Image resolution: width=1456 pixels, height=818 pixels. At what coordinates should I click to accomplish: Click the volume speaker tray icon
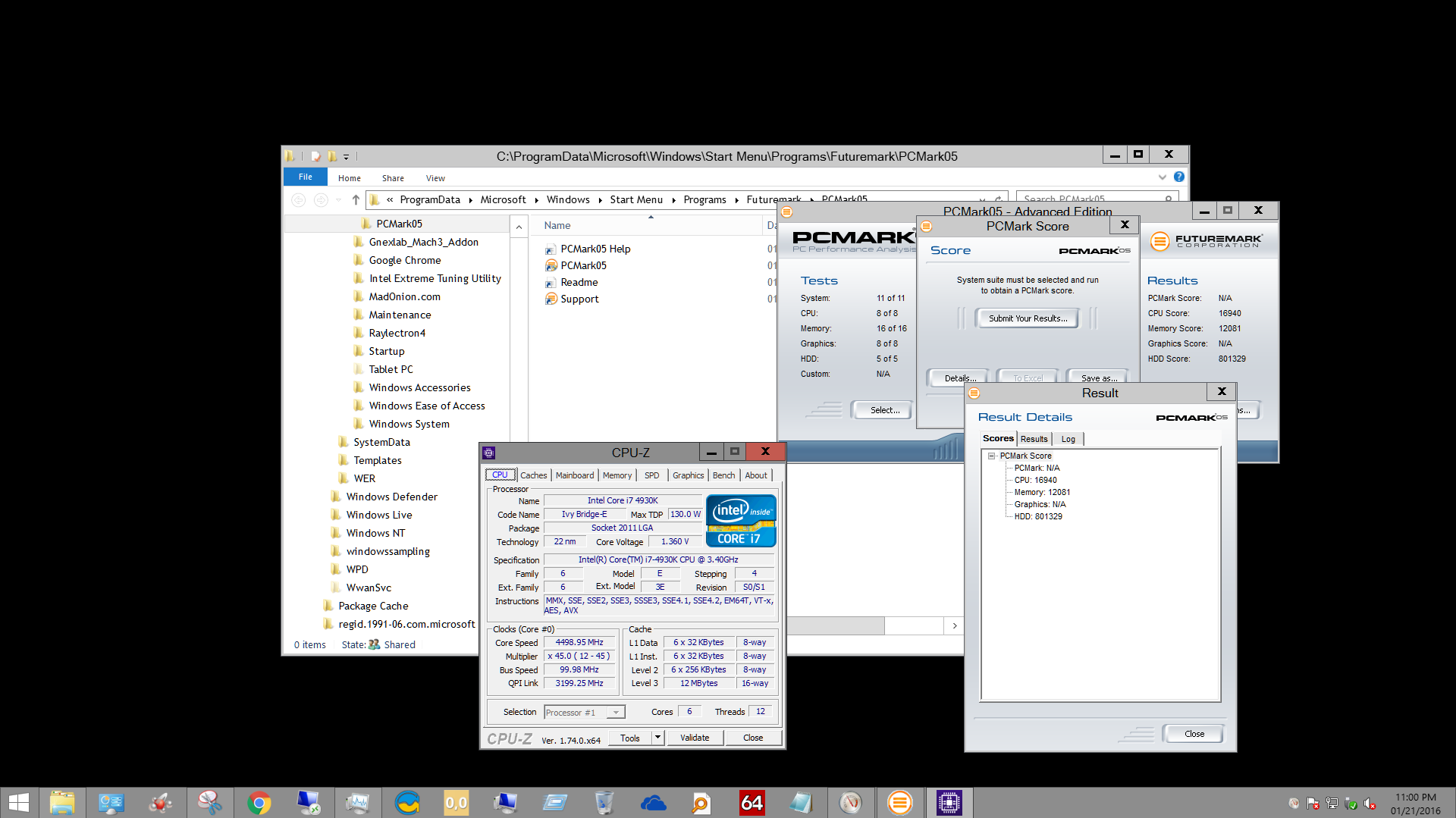[x=1370, y=804]
